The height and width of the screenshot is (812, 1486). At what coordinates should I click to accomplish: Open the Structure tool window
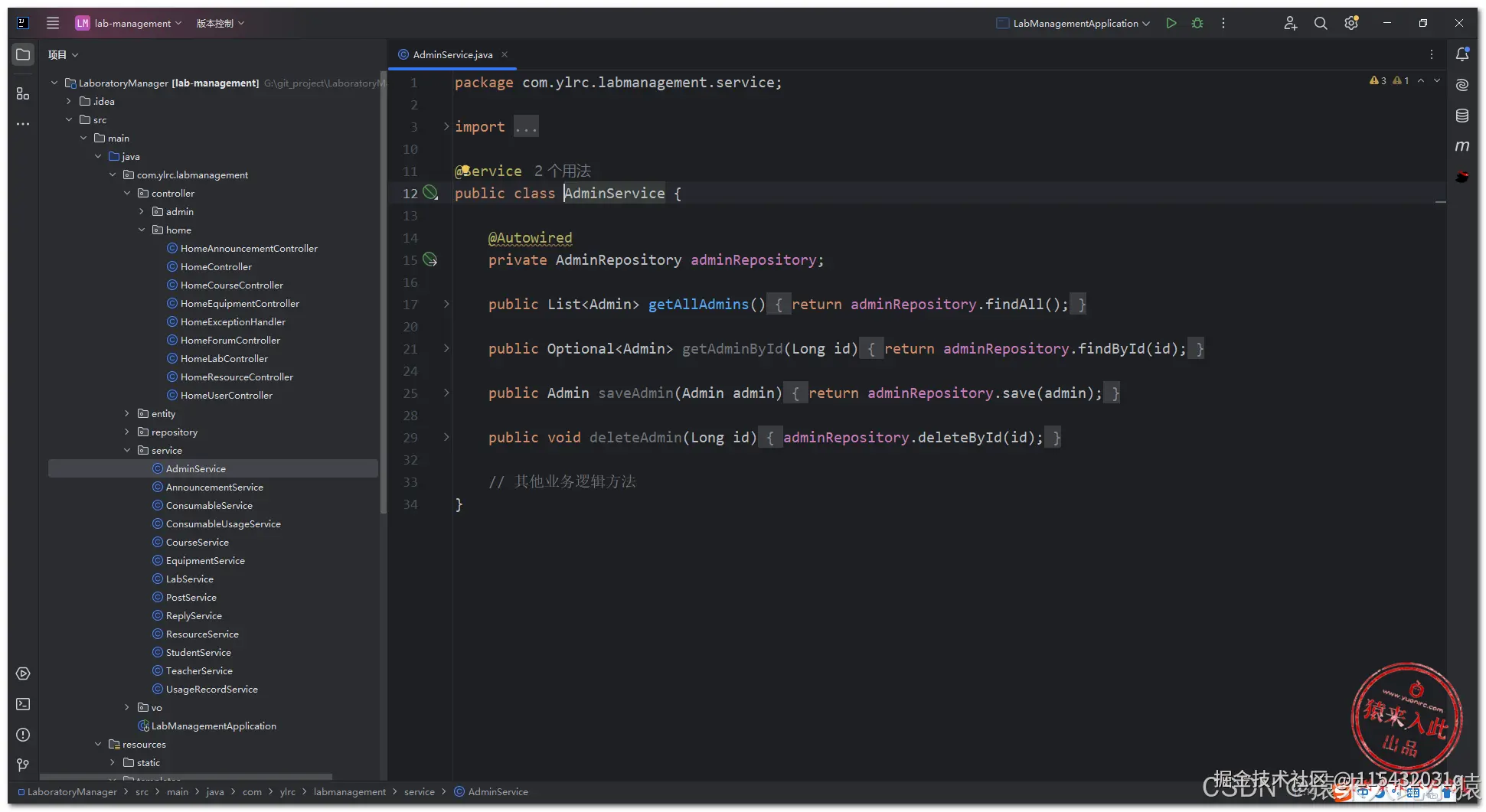[x=23, y=93]
